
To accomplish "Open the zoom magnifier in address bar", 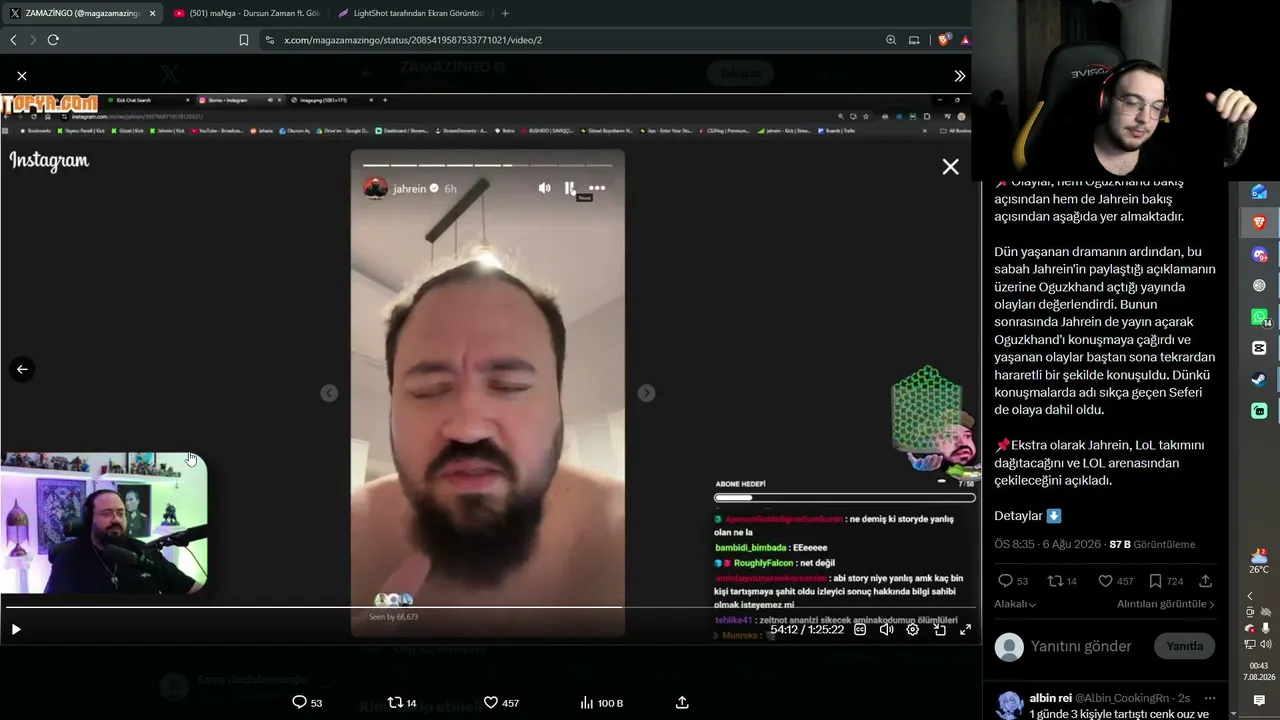I will point(891,40).
